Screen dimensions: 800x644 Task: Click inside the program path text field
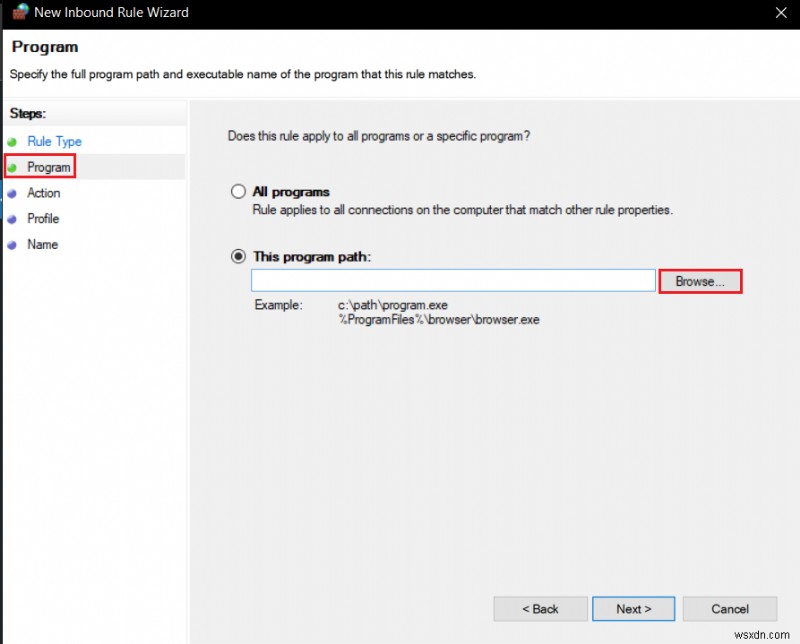click(x=453, y=280)
